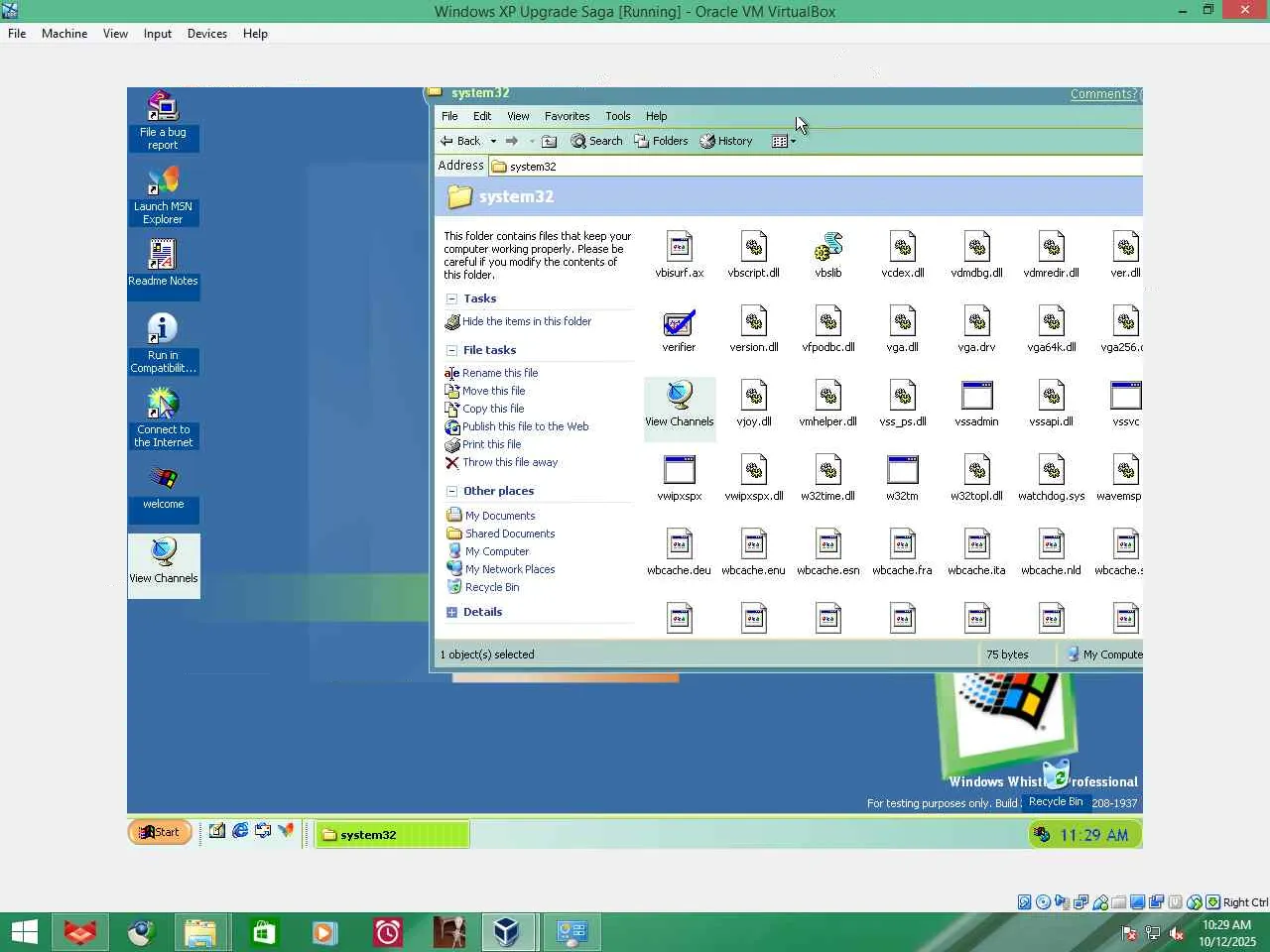Open the VirtualBox Devices menu
The image size is (1270, 952).
coord(206,33)
